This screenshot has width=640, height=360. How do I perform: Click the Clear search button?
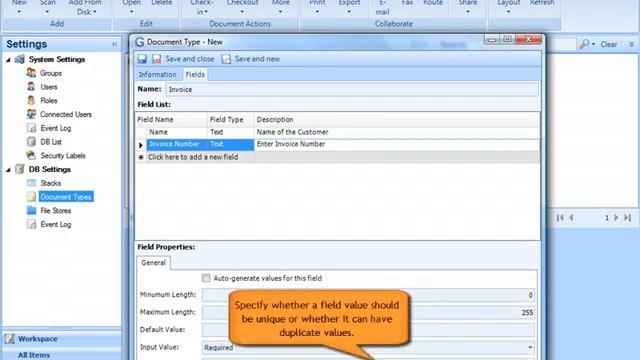coord(609,44)
